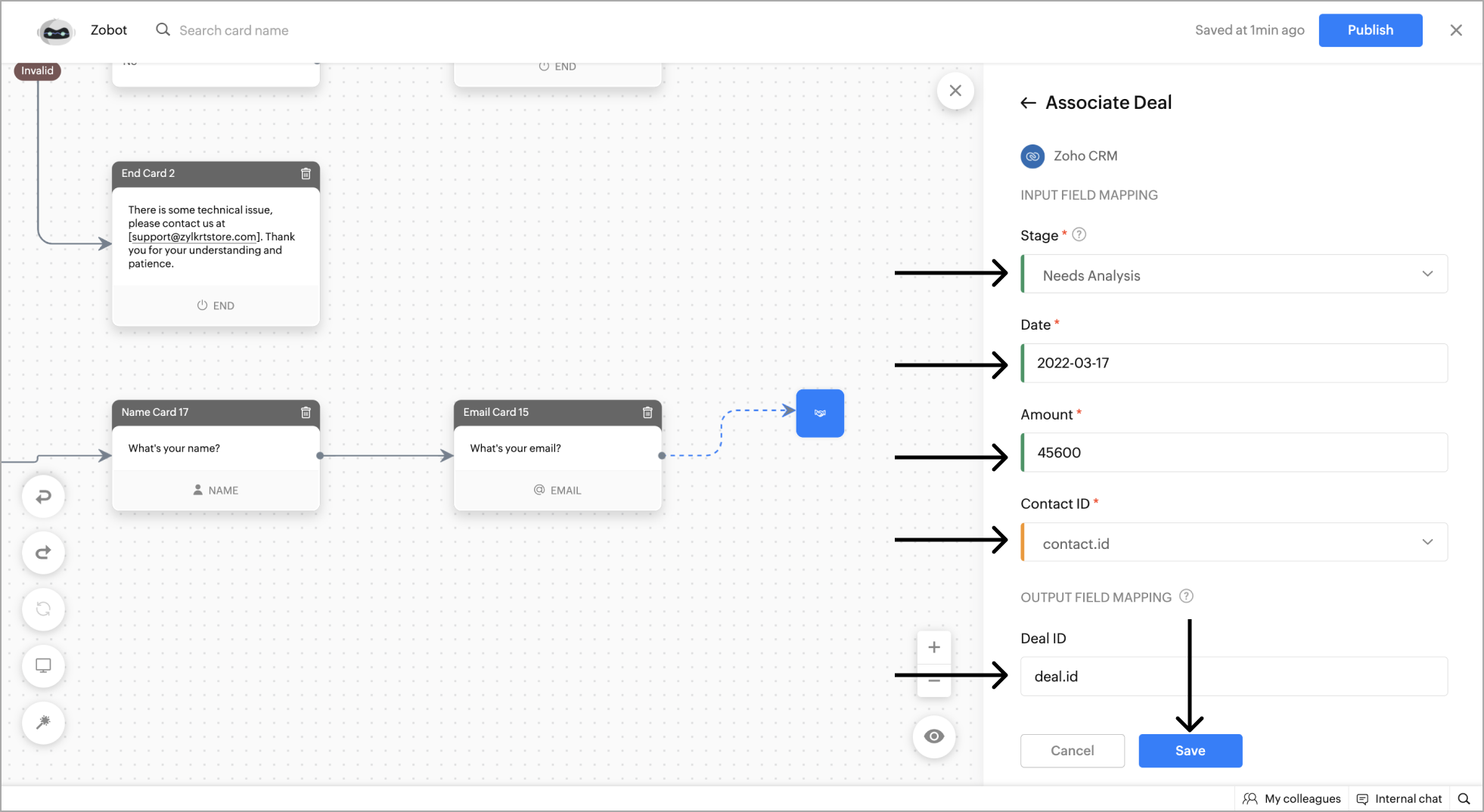Image resolution: width=1484 pixels, height=812 pixels.
Task: Click the Search card name field
Action: [x=234, y=30]
